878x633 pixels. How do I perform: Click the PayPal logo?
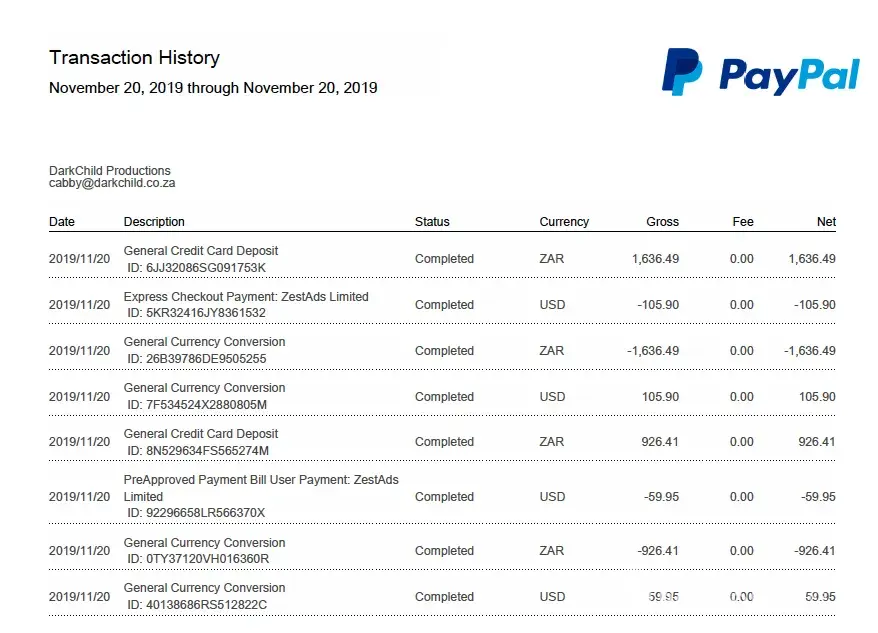760,72
